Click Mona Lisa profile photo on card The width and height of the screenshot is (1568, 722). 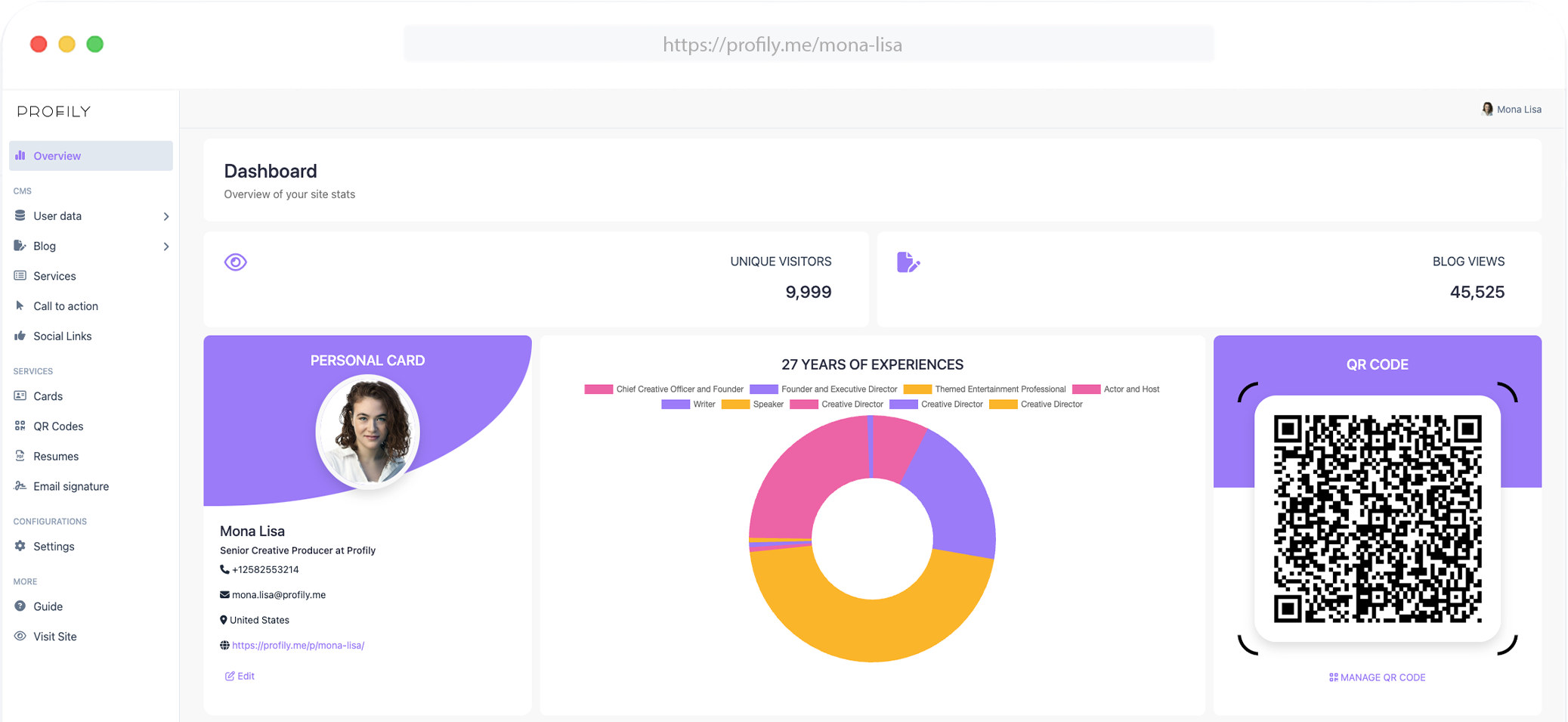(368, 432)
